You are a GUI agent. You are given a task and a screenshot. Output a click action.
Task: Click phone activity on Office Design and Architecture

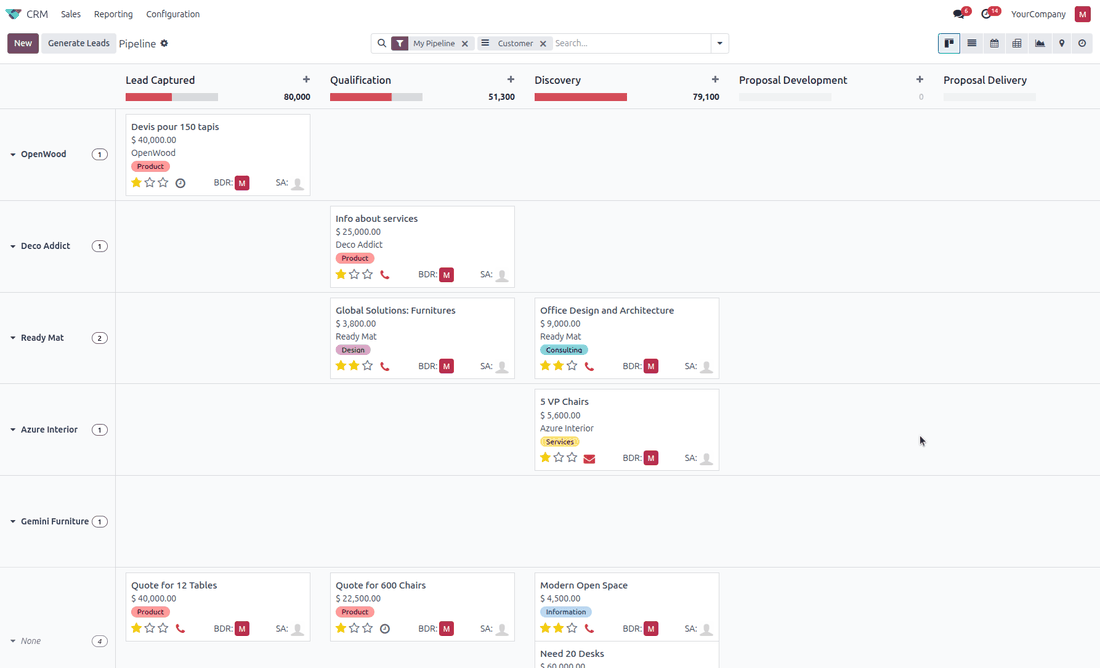(589, 366)
